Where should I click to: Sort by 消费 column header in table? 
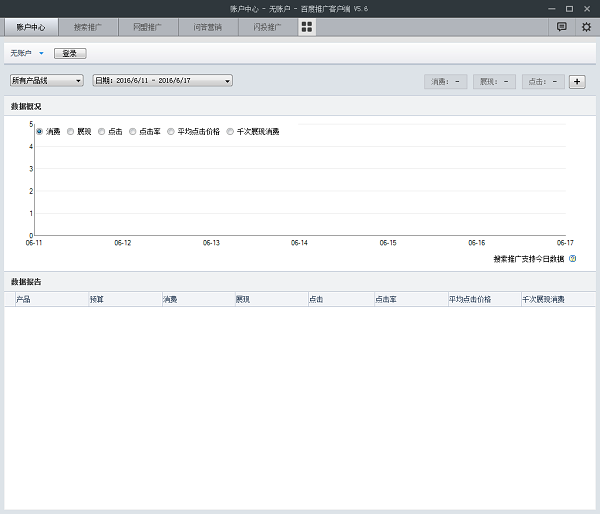198,299
